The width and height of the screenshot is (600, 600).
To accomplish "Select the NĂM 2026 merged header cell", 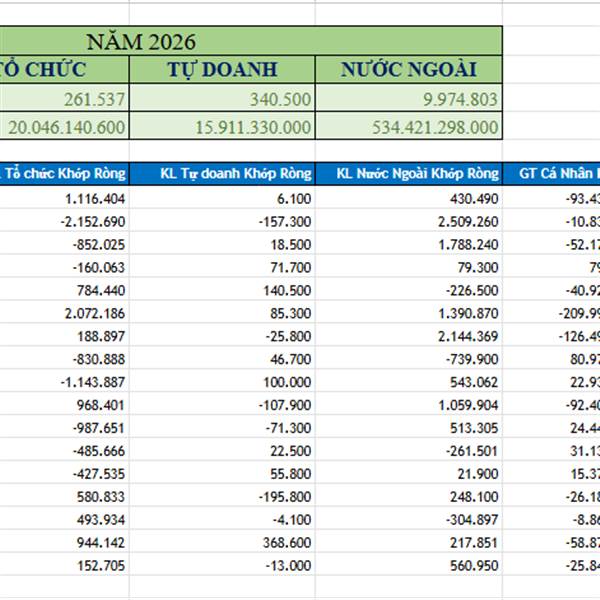I will pyautogui.click(x=251, y=41).
